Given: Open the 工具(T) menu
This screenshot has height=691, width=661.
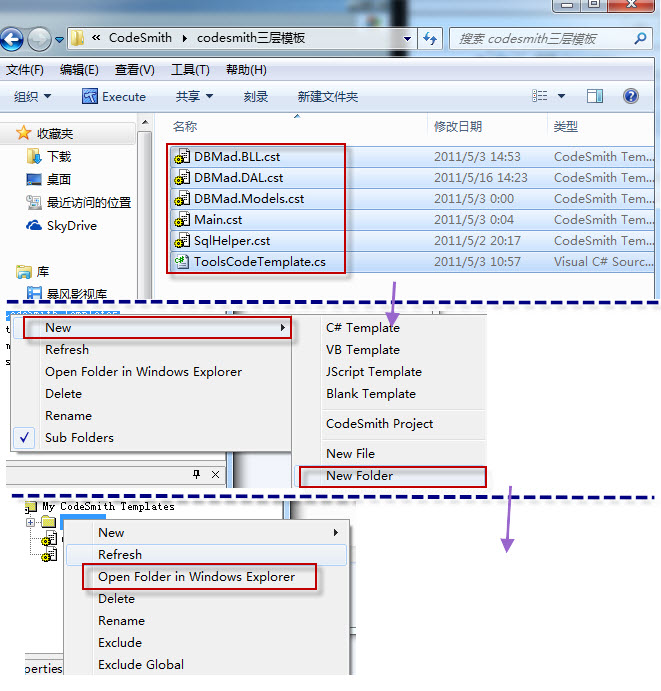Looking at the screenshot, I should [190, 70].
